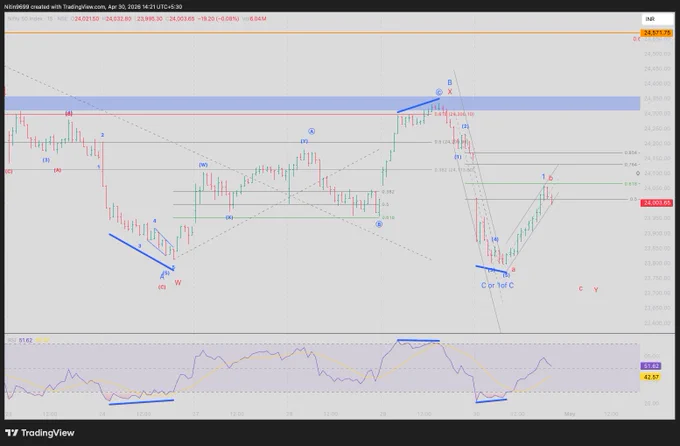The width and height of the screenshot is (680, 446).
Task: Select the red 'W' wave label
Action: tap(178, 283)
